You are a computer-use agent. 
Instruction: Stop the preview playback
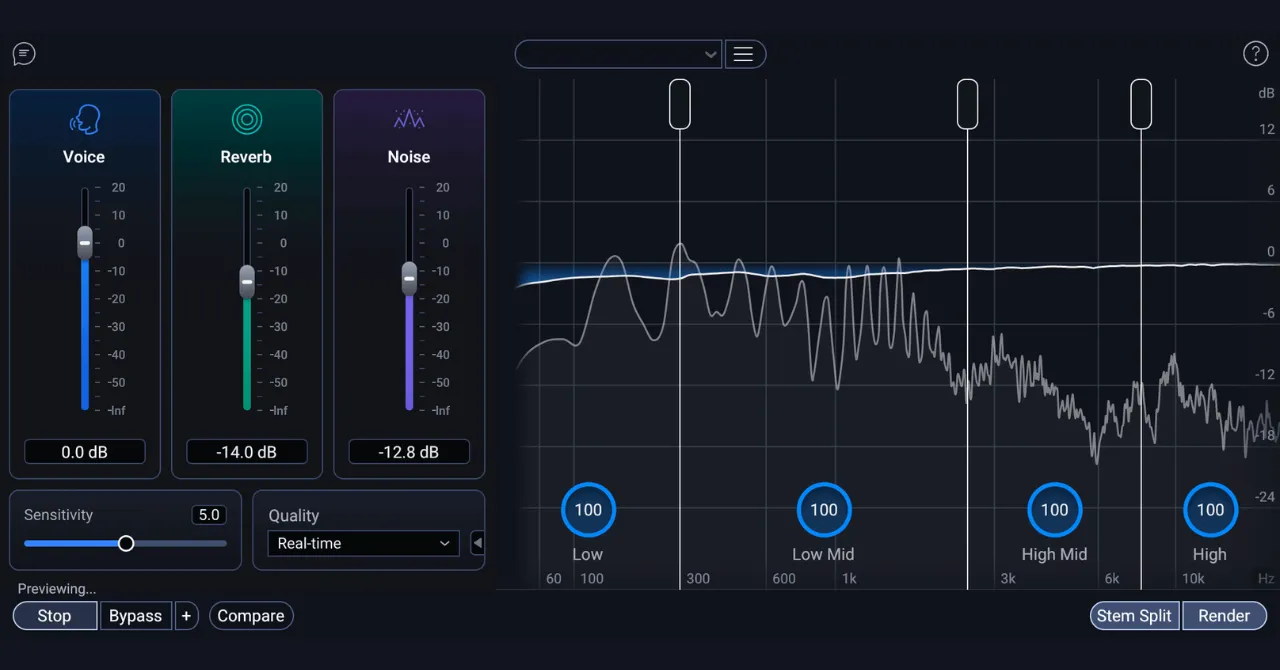pyautogui.click(x=54, y=616)
